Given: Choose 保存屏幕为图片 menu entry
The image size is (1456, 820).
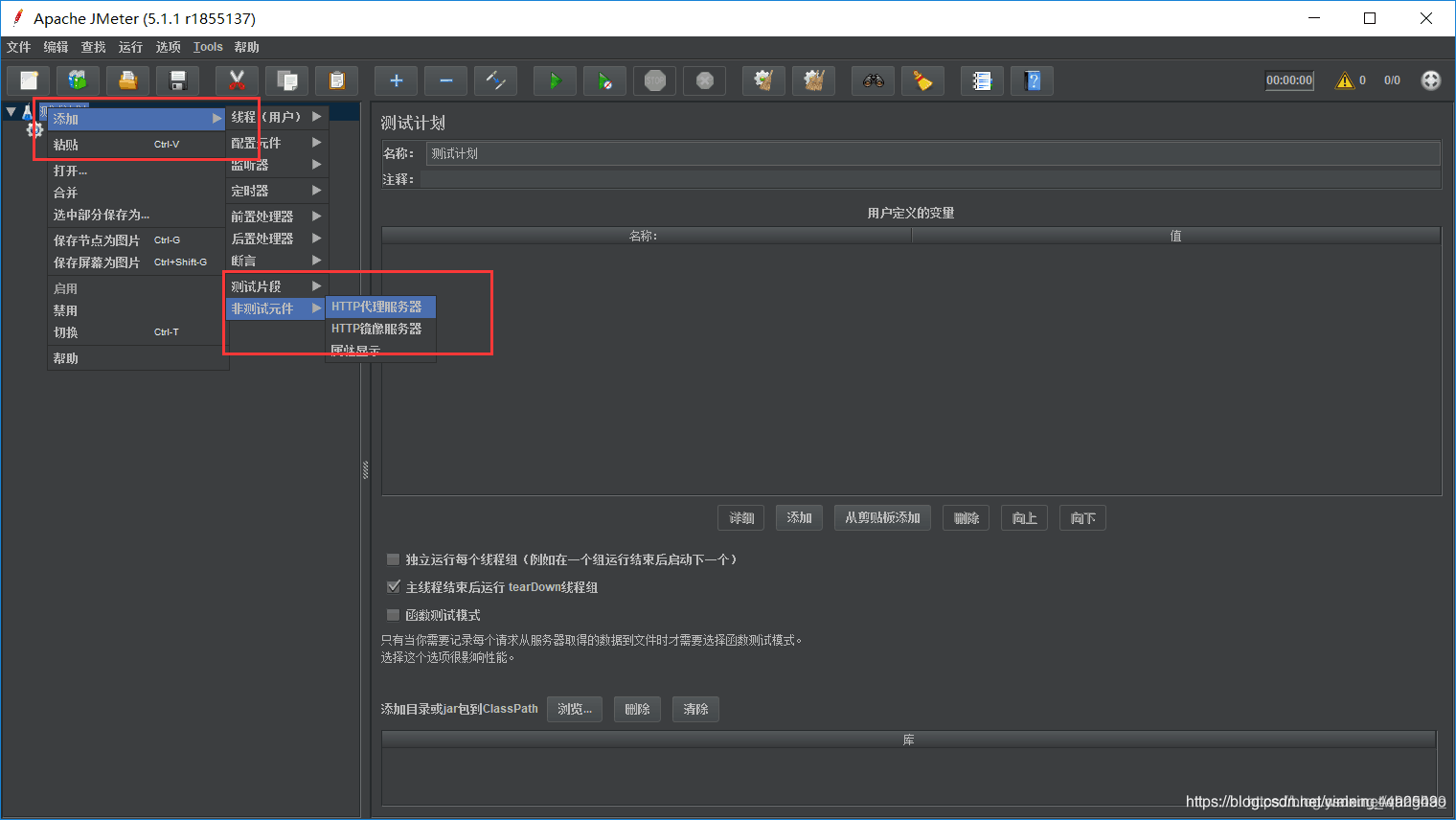Looking at the screenshot, I should coord(137,262).
